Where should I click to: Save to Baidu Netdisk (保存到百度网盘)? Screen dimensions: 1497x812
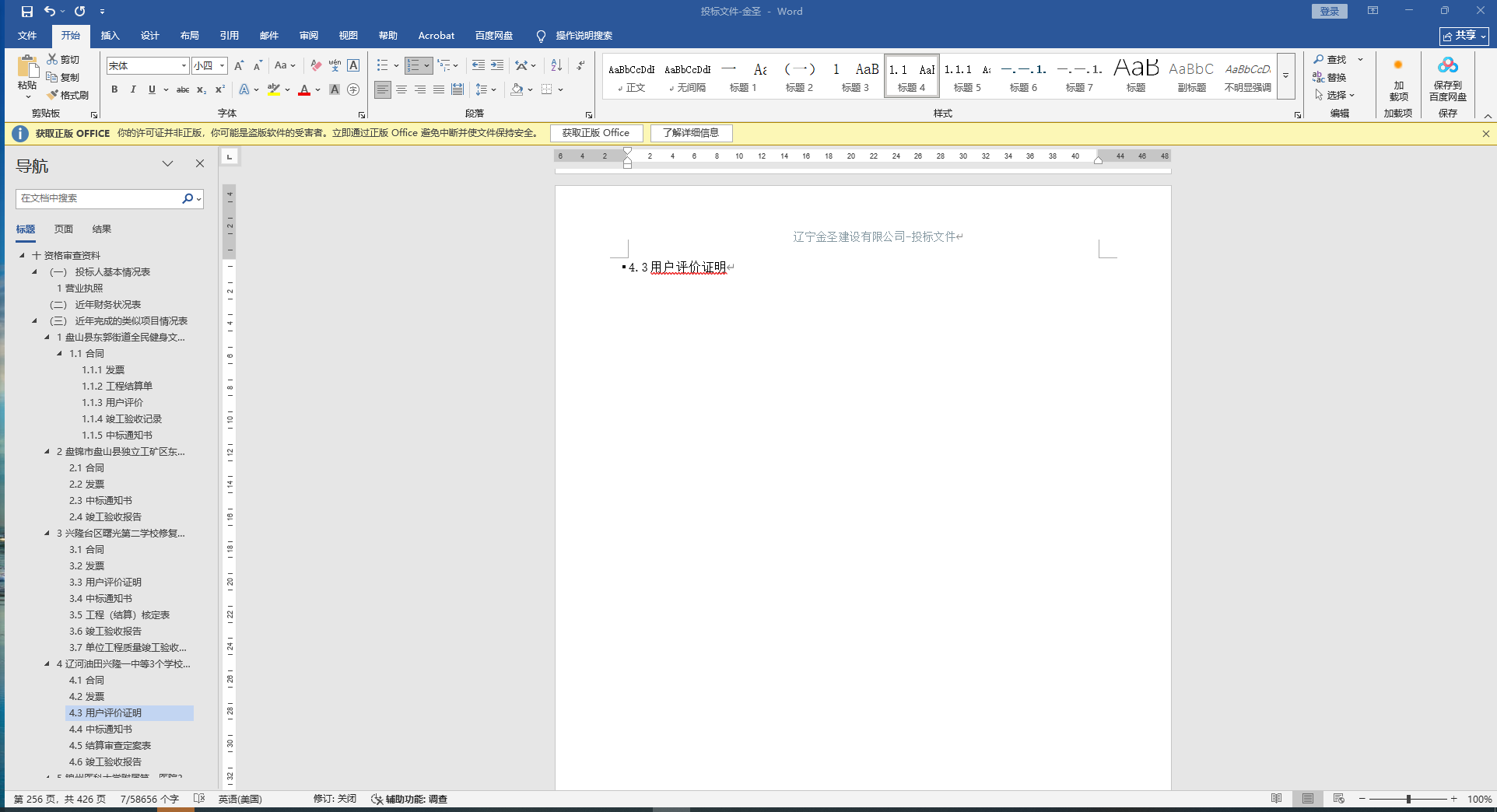tap(1447, 79)
